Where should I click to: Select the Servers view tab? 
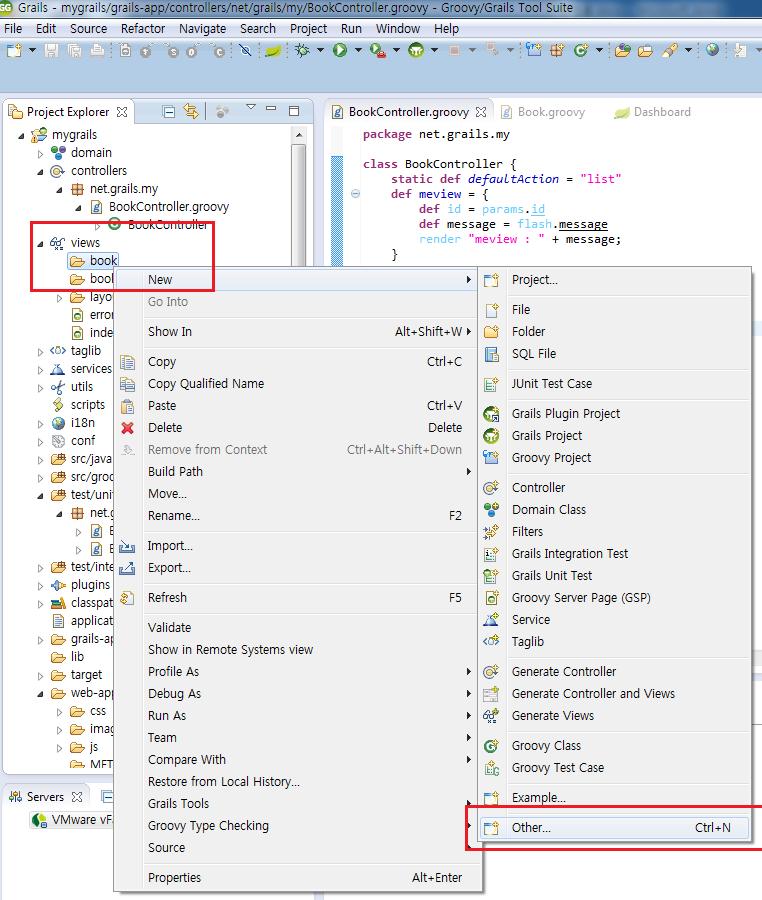click(x=45, y=797)
